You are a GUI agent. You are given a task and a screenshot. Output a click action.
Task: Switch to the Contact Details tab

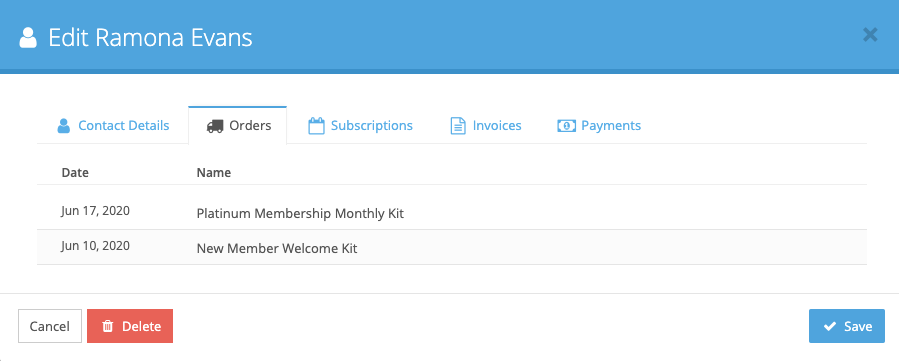(113, 125)
